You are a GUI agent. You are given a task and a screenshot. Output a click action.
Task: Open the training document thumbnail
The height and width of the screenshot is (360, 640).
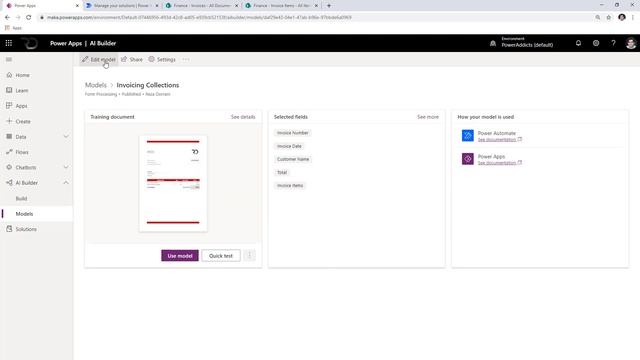[173, 183]
